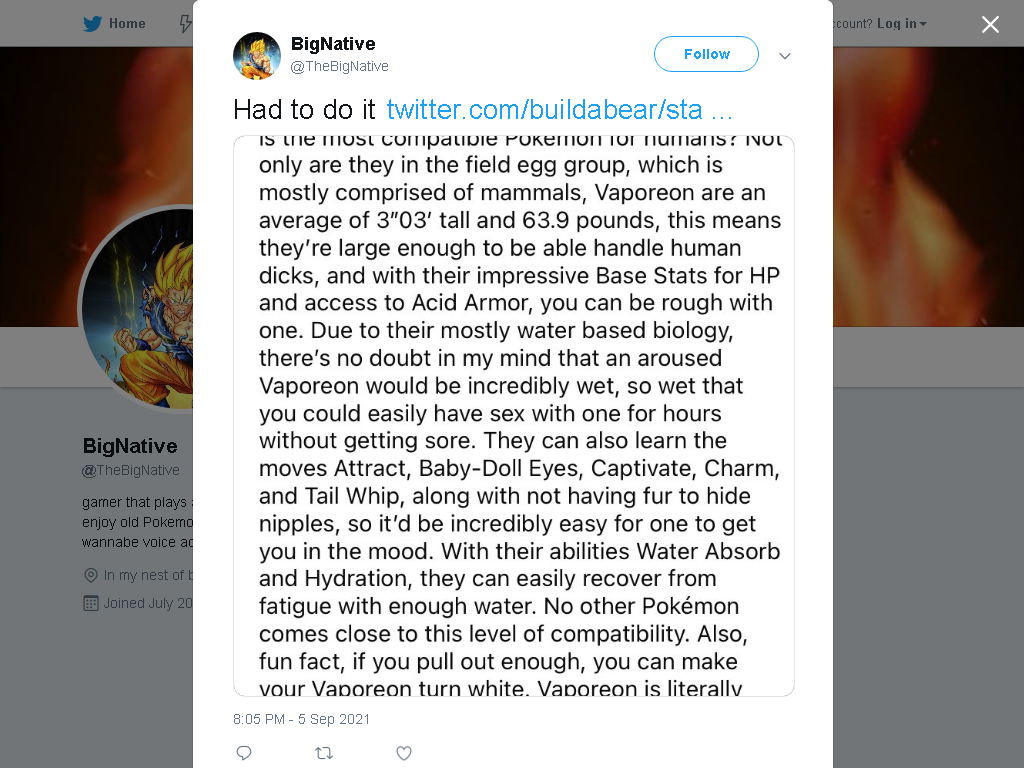Open the embedded Vaporeon text image
This screenshot has height=768, width=1024.
point(513,416)
